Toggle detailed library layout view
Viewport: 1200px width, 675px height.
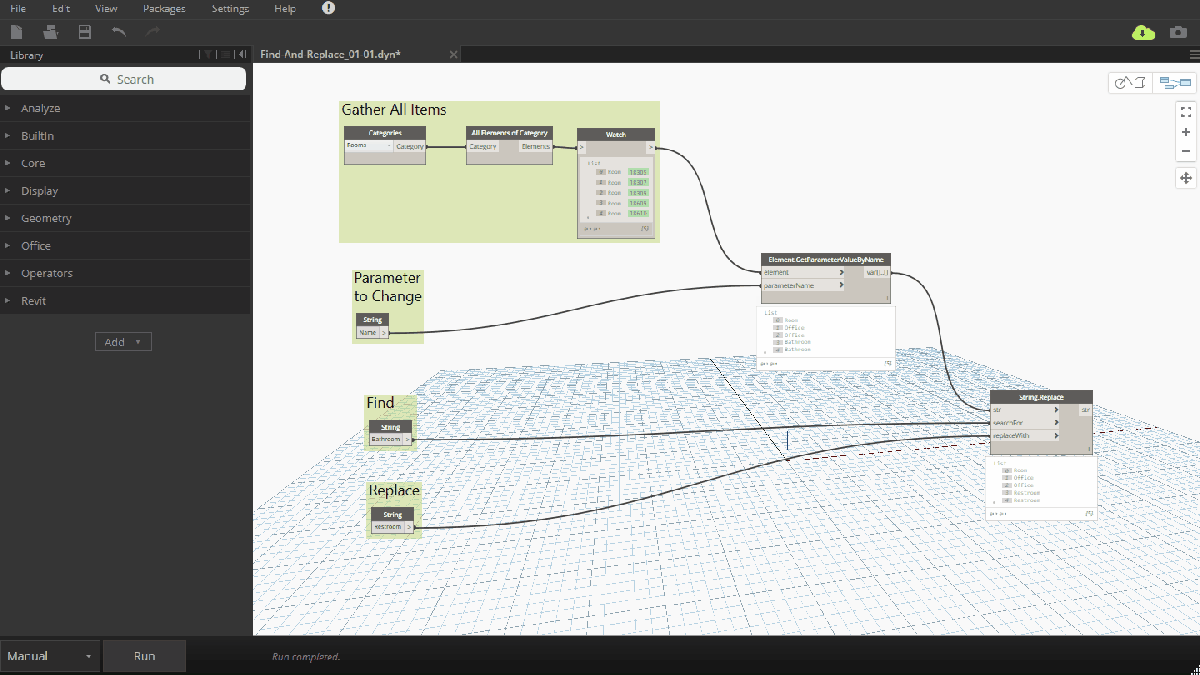(225, 54)
